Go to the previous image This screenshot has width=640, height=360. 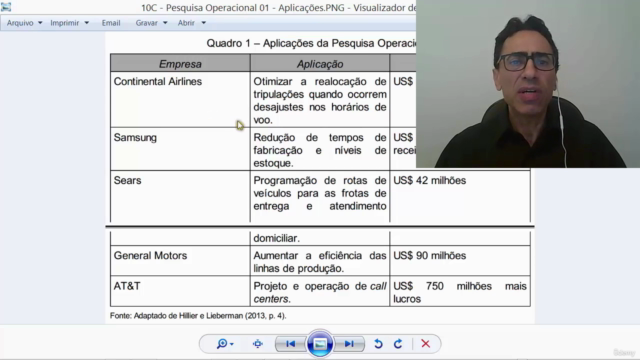(291, 344)
